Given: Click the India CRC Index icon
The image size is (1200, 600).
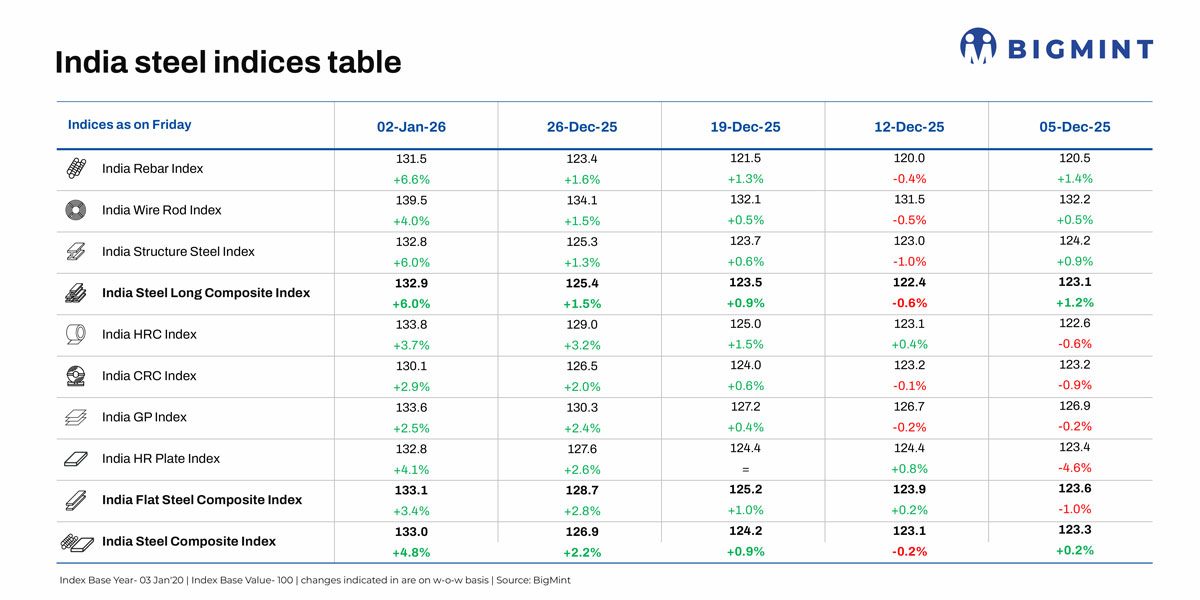Looking at the screenshot, I should (75, 376).
